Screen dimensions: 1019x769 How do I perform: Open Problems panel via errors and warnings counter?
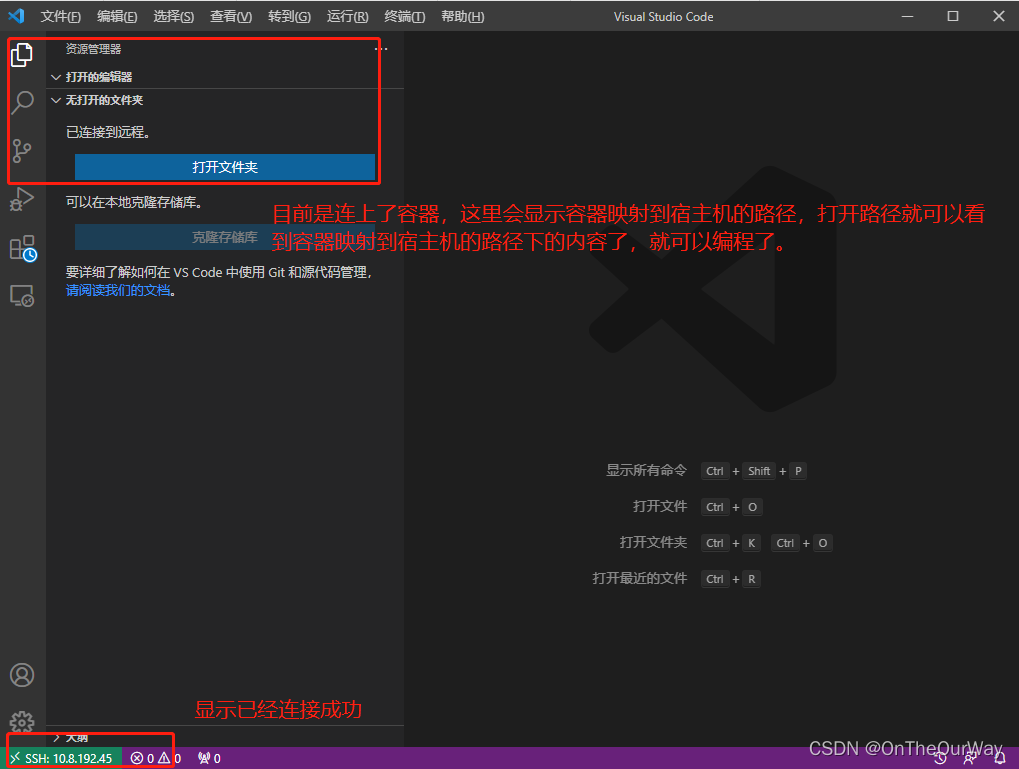coord(155,758)
